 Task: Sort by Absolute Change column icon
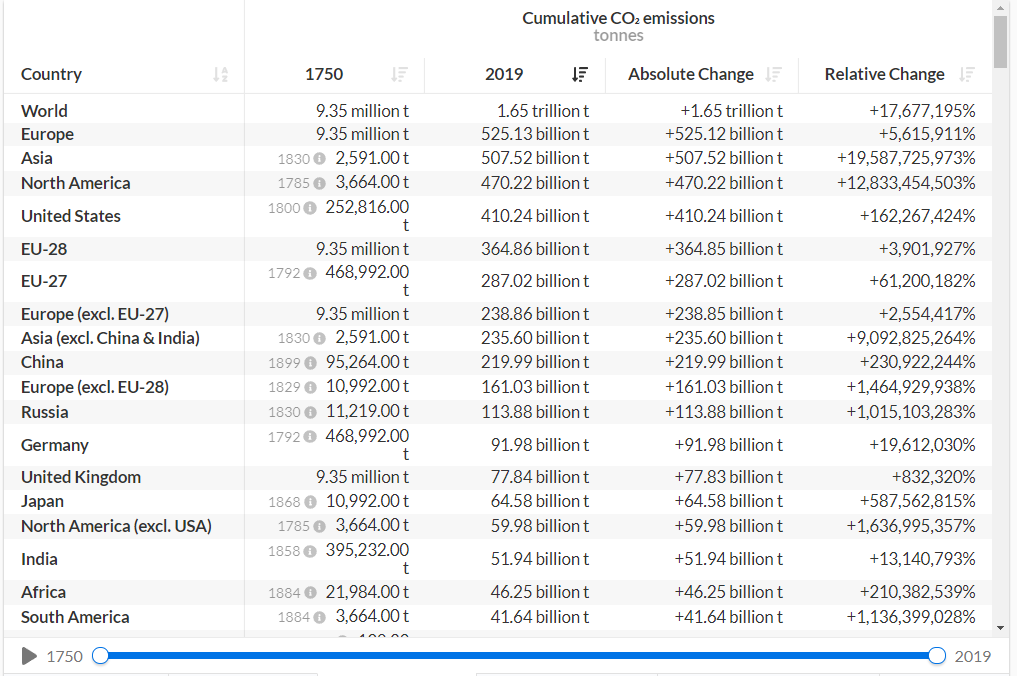point(773,75)
